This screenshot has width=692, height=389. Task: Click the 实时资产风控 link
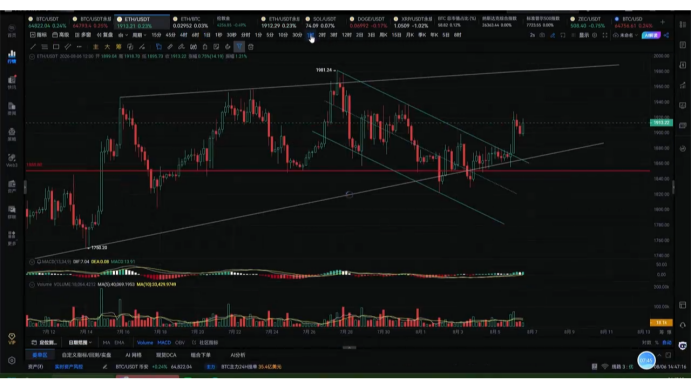click(69, 367)
